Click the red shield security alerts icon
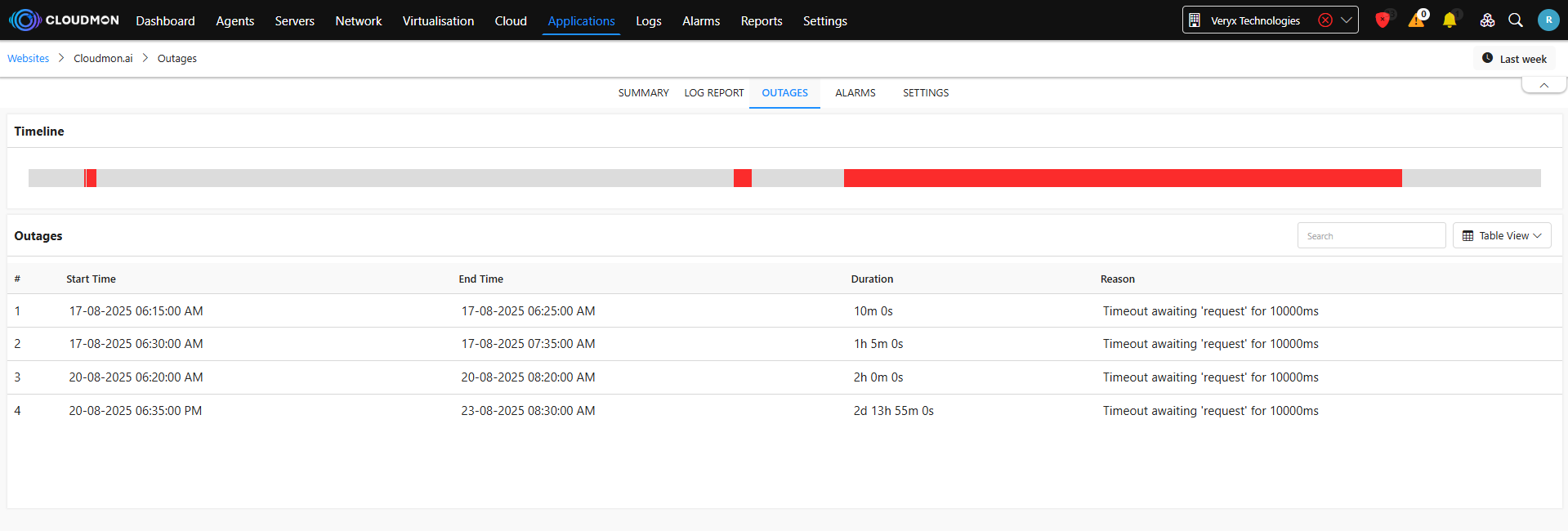This screenshot has height=531, width=1568. 1383,20
